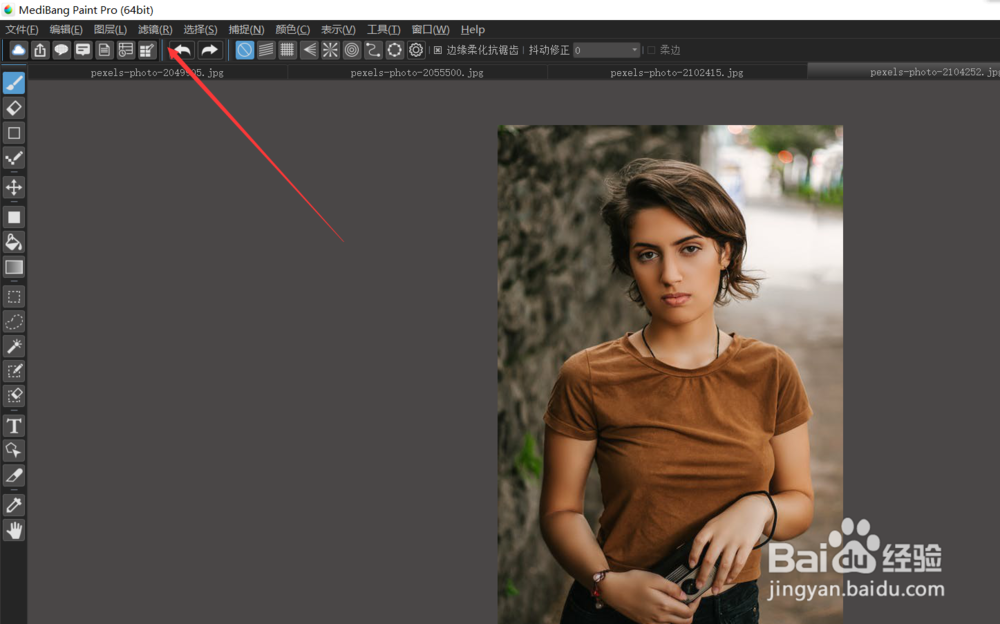Open snap settings gear
Screen dimensions: 1000x624
[x=416, y=50]
